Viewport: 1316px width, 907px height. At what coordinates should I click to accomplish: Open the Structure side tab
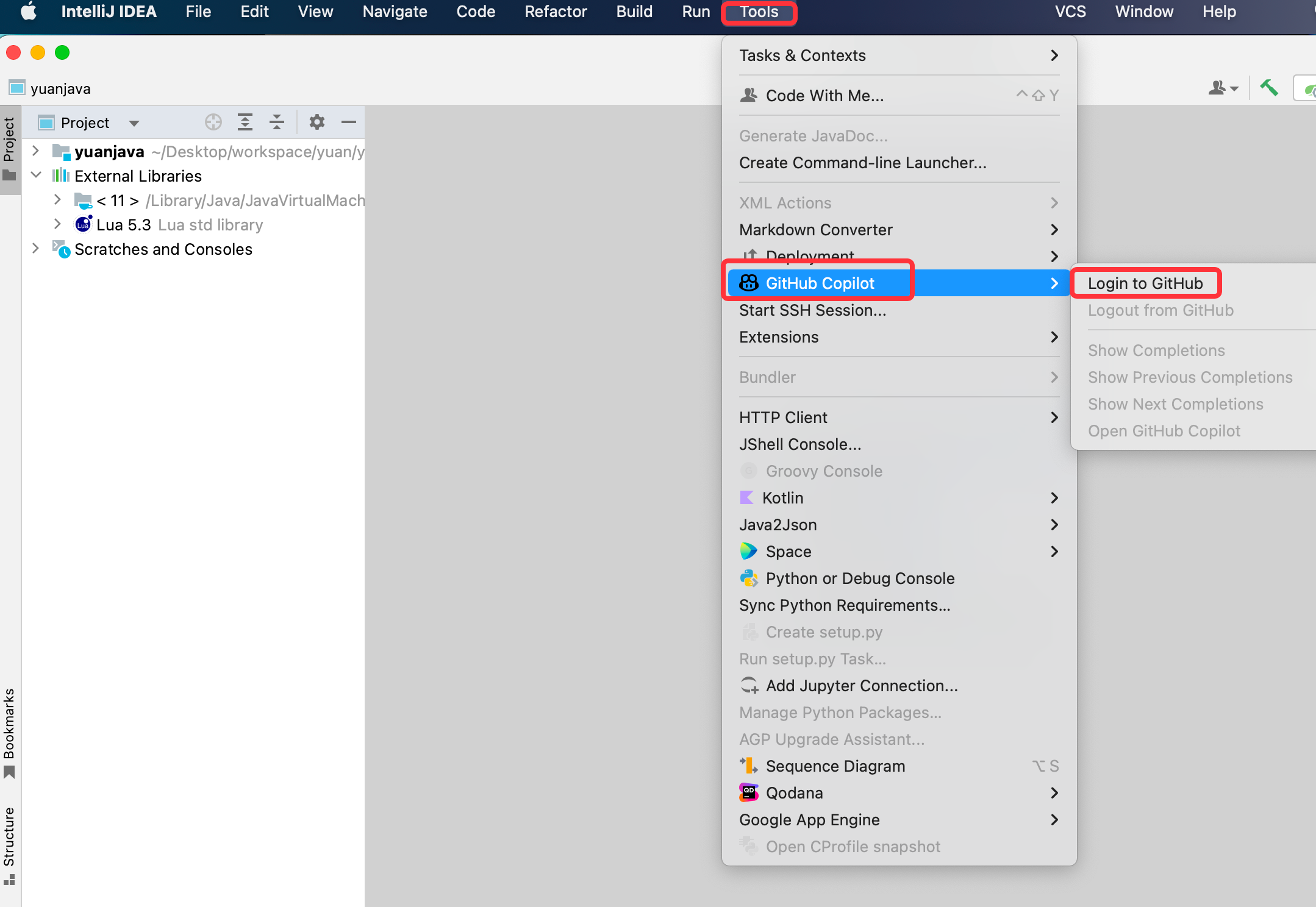point(9,845)
